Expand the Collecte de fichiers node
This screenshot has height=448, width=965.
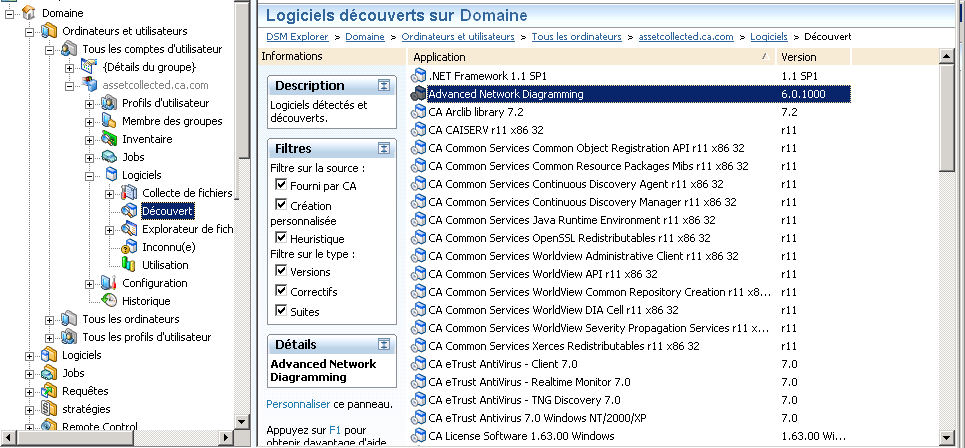(109, 193)
